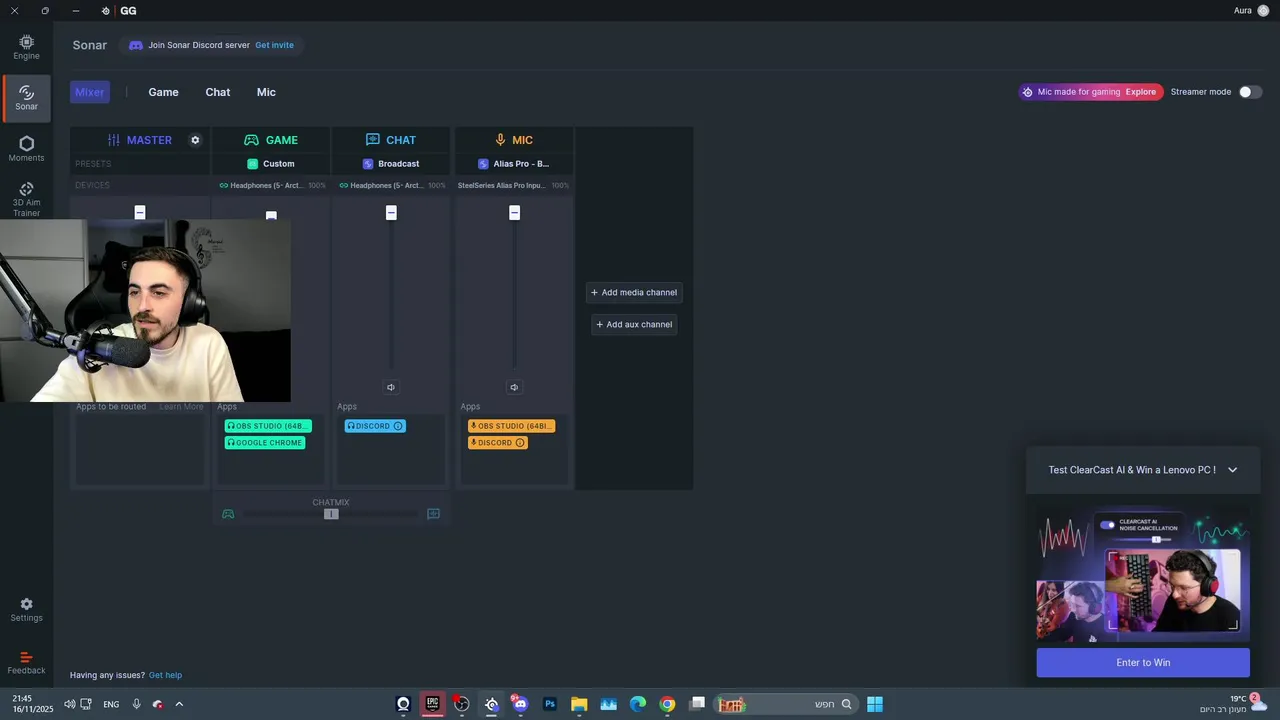The height and width of the screenshot is (720, 1280).
Task: Open the Settings gear in sidebar
Action: click(x=26, y=610)
